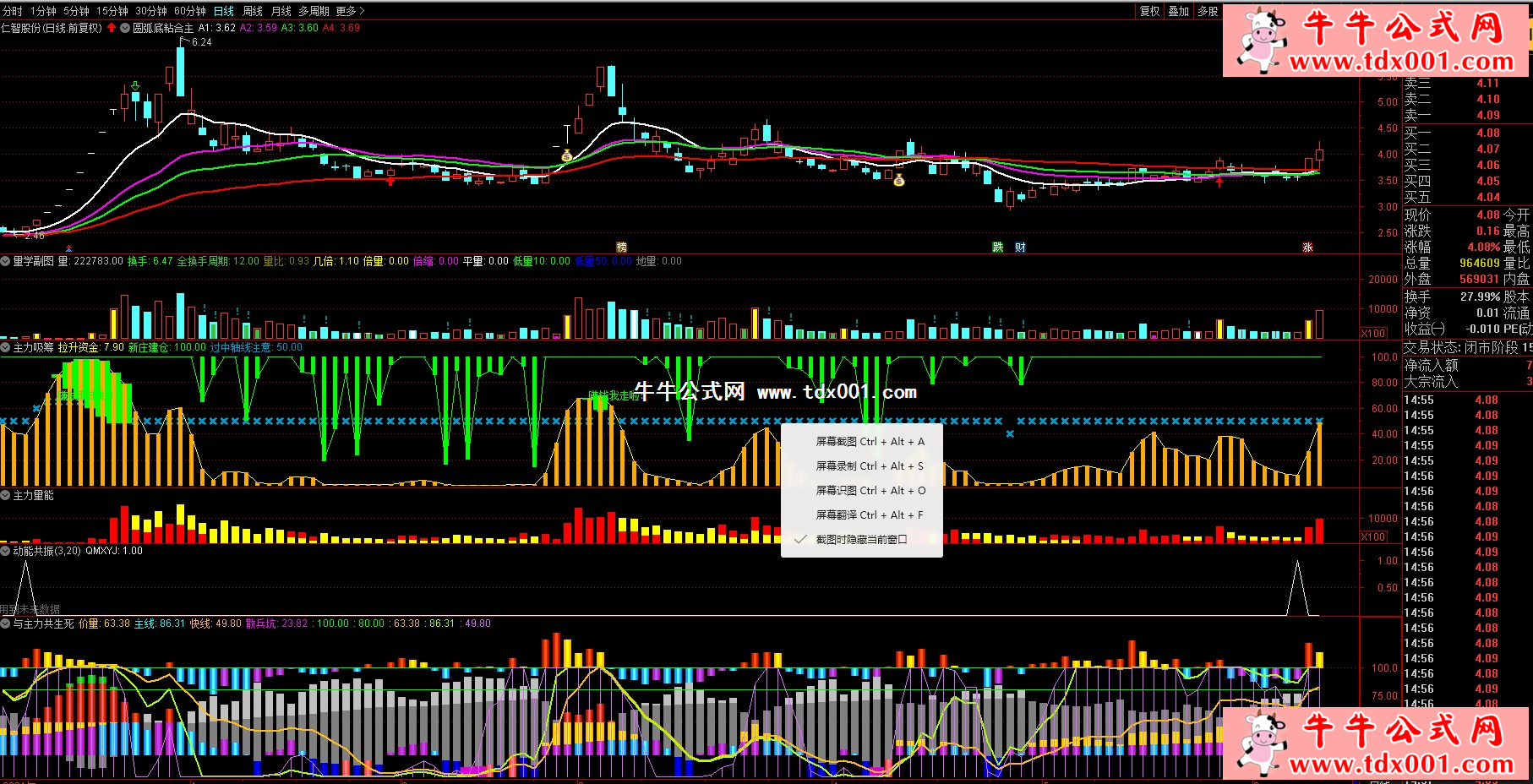The height and width of the screenshot is (784, 1533).
Task: Switch to 周线 weekly period tab
Action: [253, 11]
